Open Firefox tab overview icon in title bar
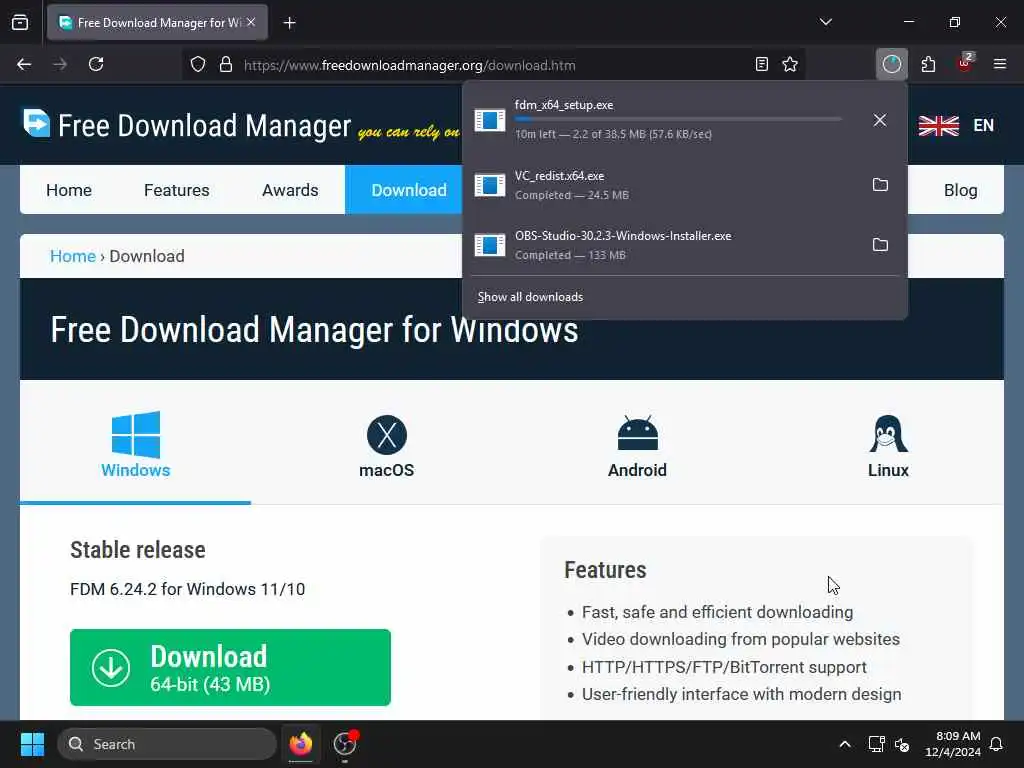Image resolution: width=1024 pixels, height=768 pixels. [x=20, y=23]
